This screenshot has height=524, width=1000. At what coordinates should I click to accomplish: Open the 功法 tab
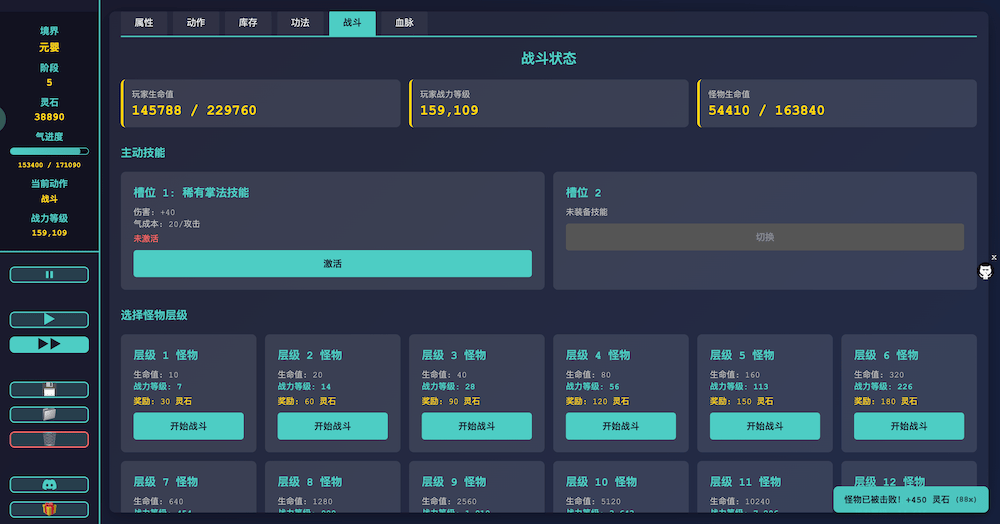(300, 23)
